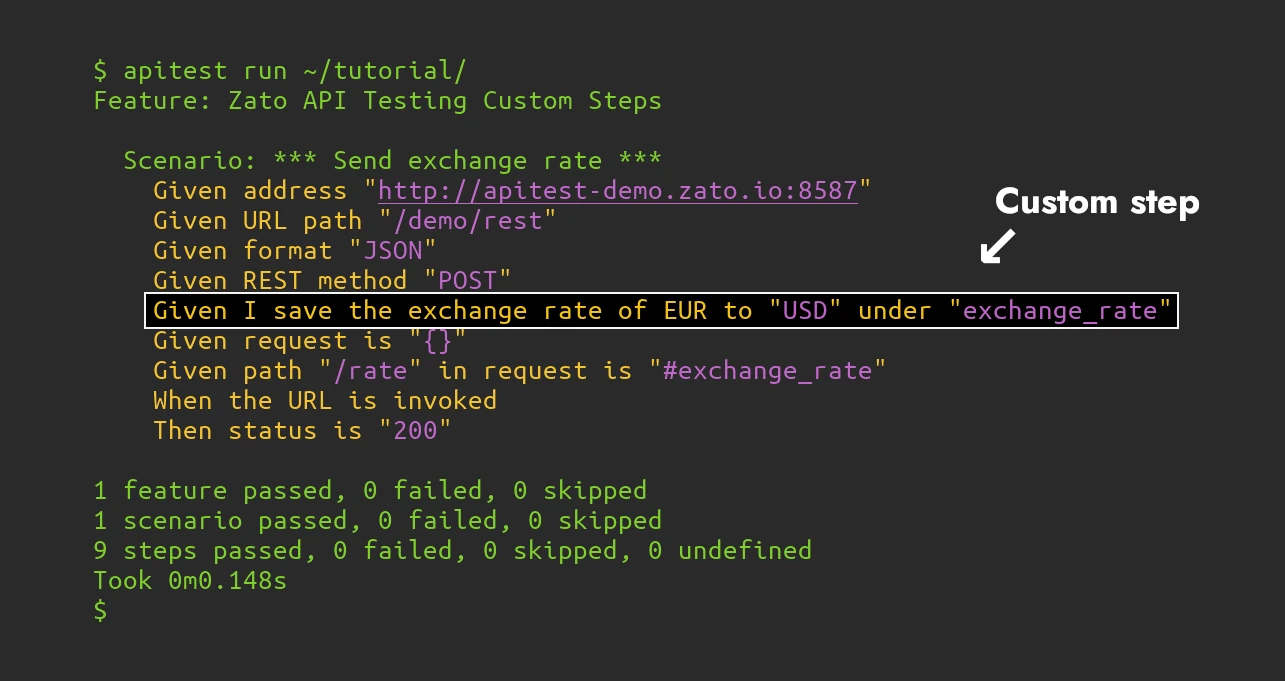Screen dimensions: 1285x681
Task: Click the "/demo/rest" URL path value
Action: point(467,221)
